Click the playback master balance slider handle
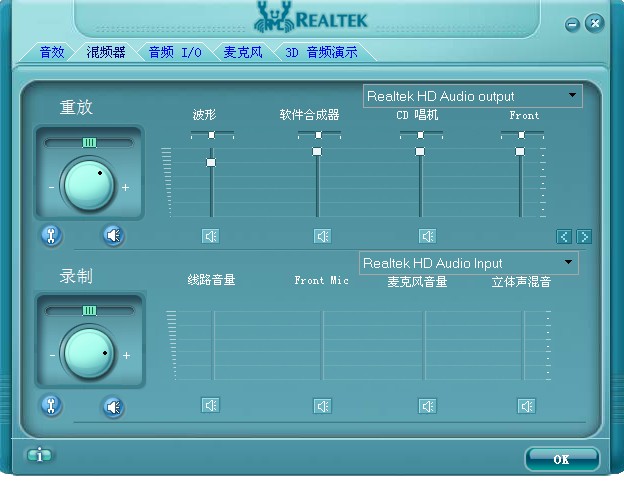This screenshot has height=489, width=624. [89, 142]
